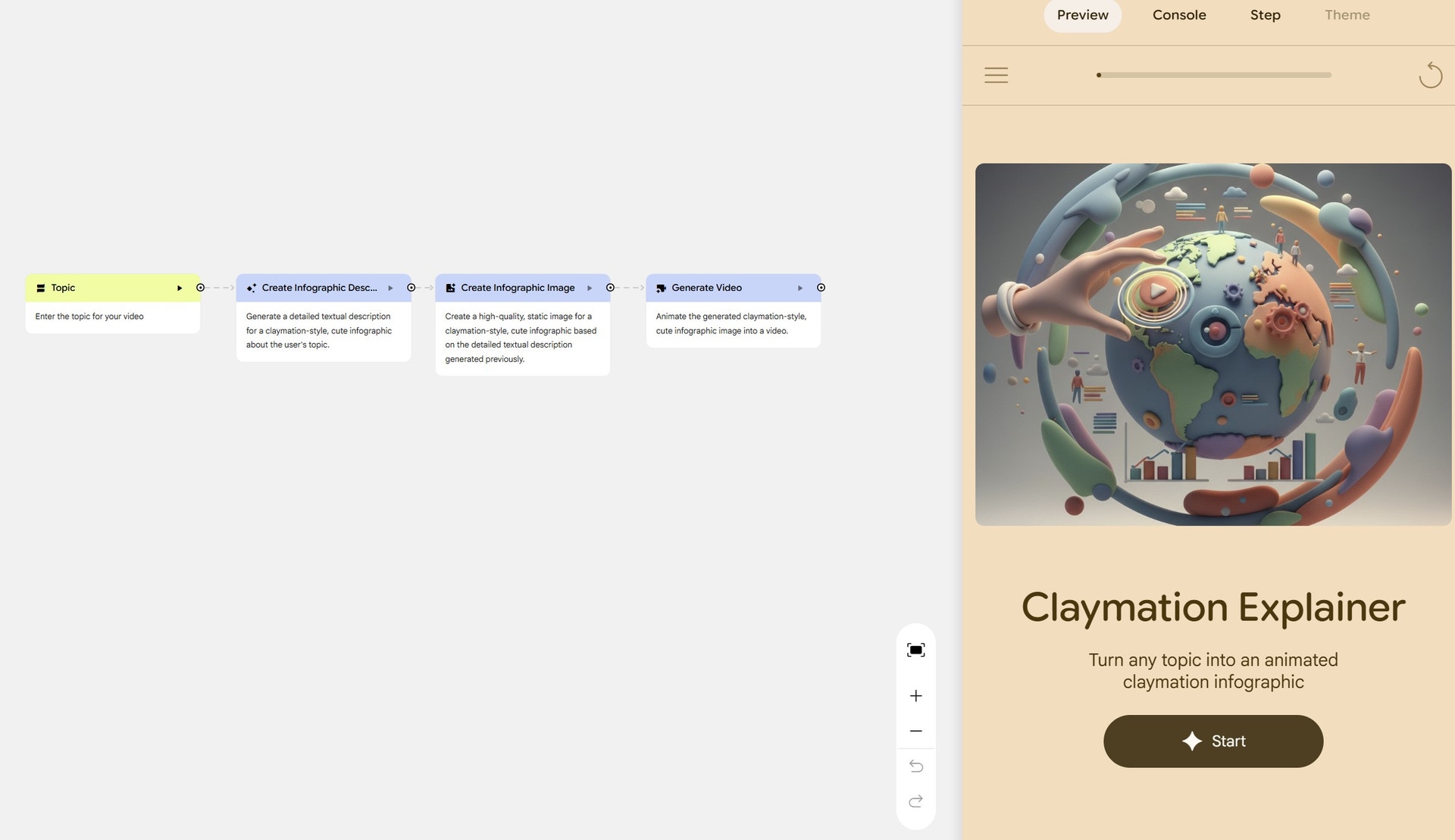The height and width of the screenshot is (840, 1455).
Task: Run the Topic node's play arrow
Action: (x=180, y=288)
